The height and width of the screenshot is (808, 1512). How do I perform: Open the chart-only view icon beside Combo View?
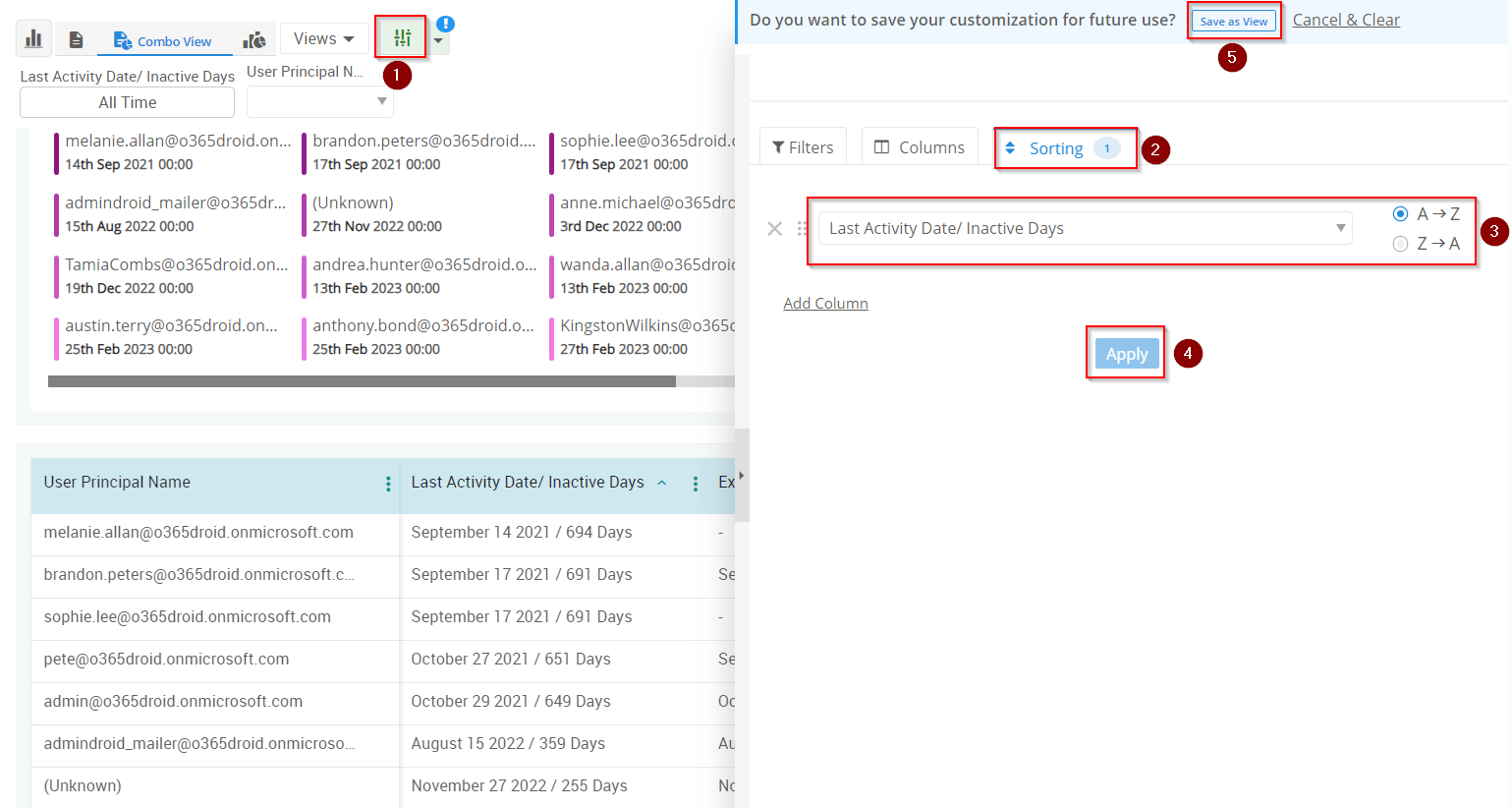(254, 39)
